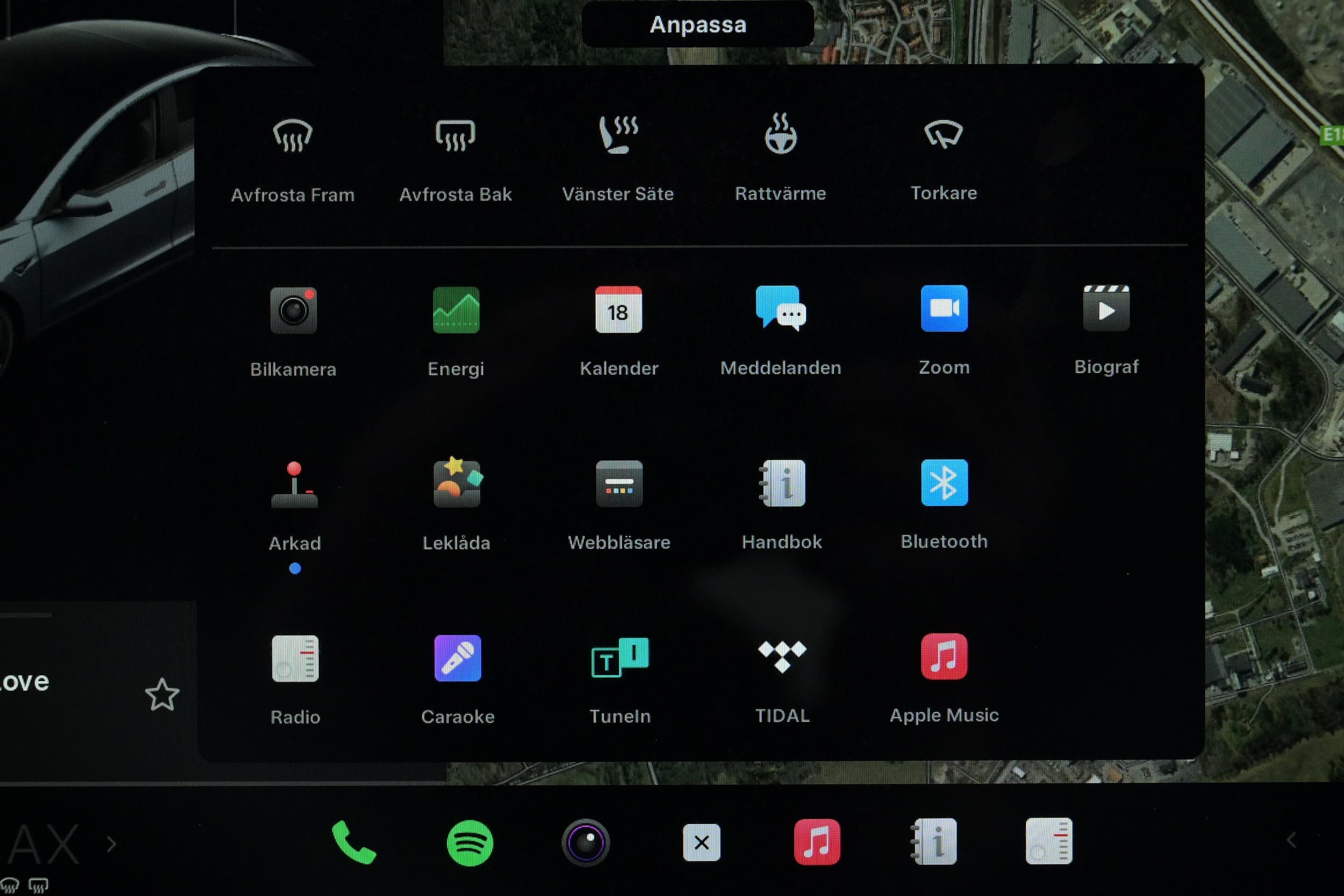This screenshot has width=1344, height=896.
Task: Click rear defrost status icon bottom-left
Action: tap(38, 885)
